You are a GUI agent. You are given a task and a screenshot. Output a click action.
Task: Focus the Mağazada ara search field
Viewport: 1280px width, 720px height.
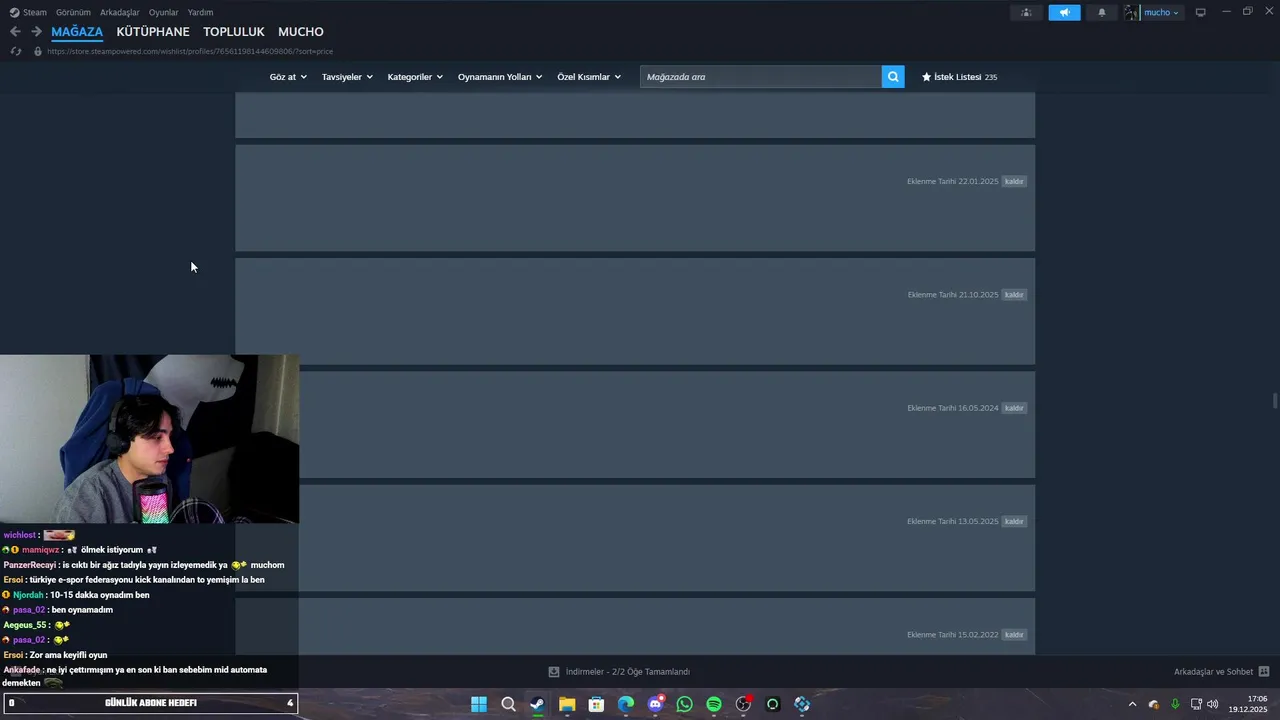pyautogui.click(x=760, y=77)
